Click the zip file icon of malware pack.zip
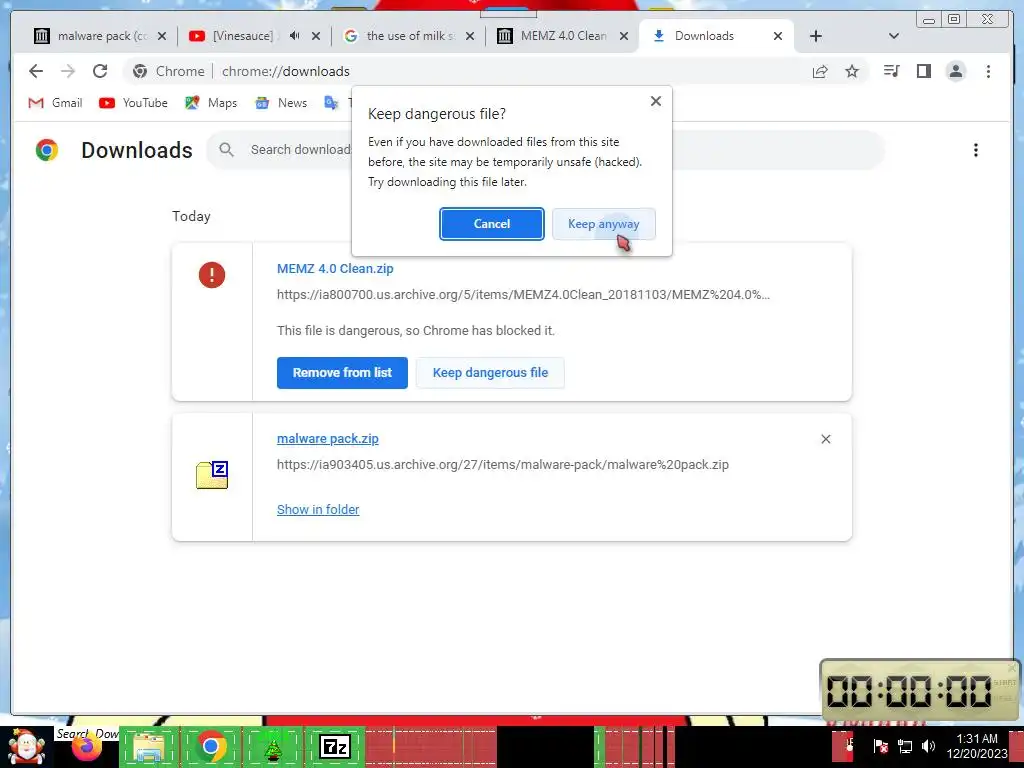1024x768 pixels. pyautogui.click(x=212, y=475)
